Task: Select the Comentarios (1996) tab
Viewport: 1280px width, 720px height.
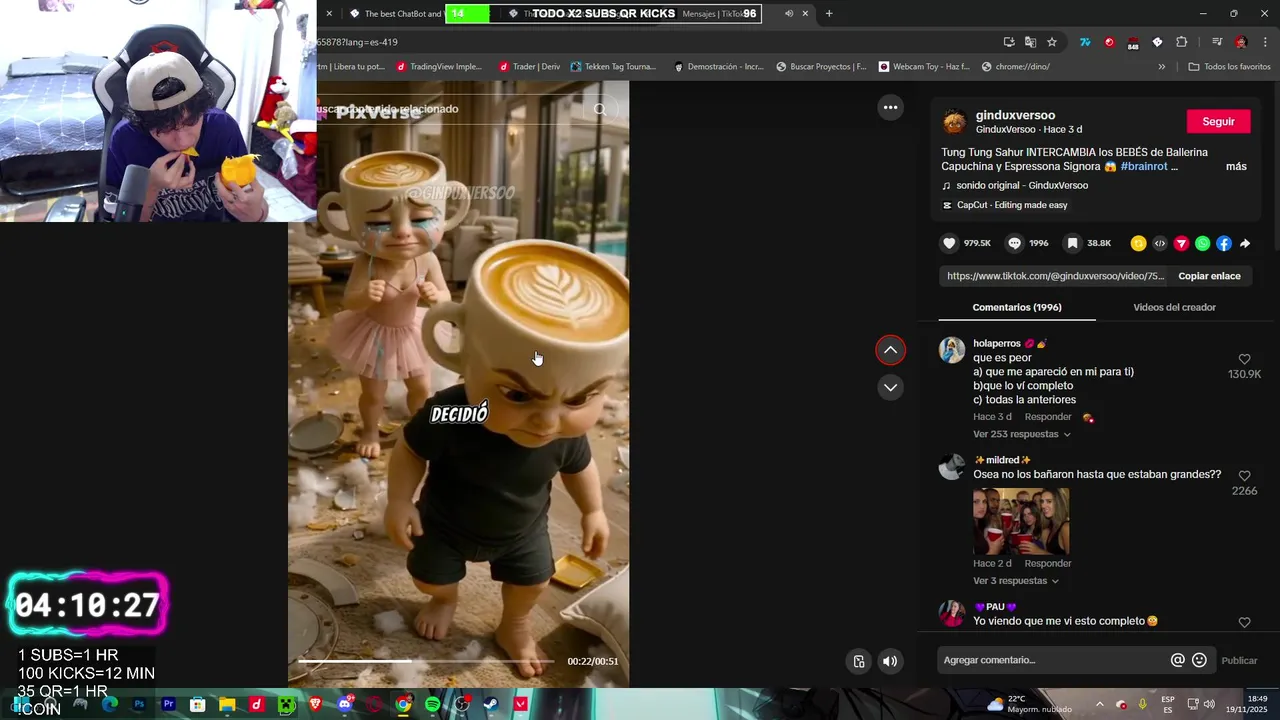Action: pos(1017,307)
